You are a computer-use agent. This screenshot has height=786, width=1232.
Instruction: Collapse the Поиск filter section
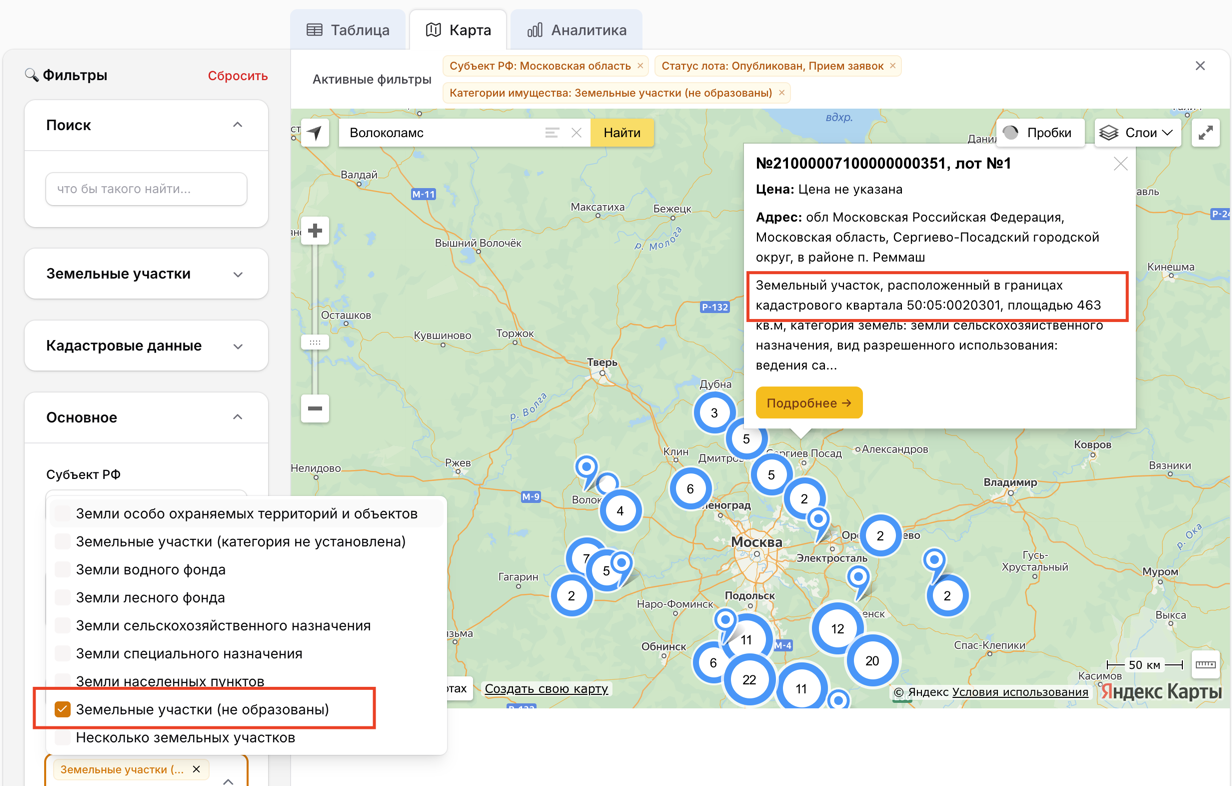(x=237, y=125)
